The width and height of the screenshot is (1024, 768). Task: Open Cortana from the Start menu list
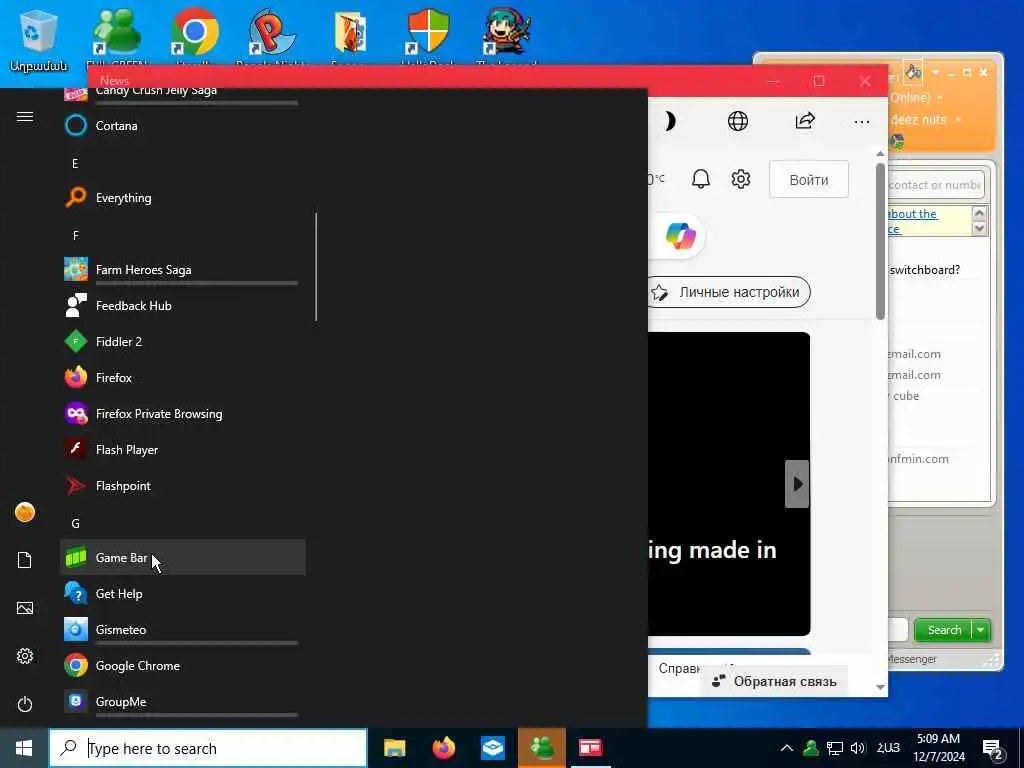182,125
